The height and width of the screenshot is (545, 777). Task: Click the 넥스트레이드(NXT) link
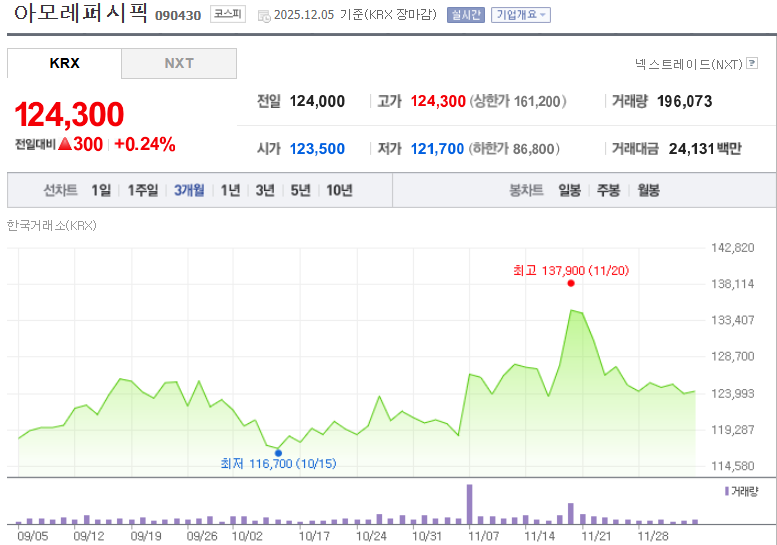coord(689,64)
